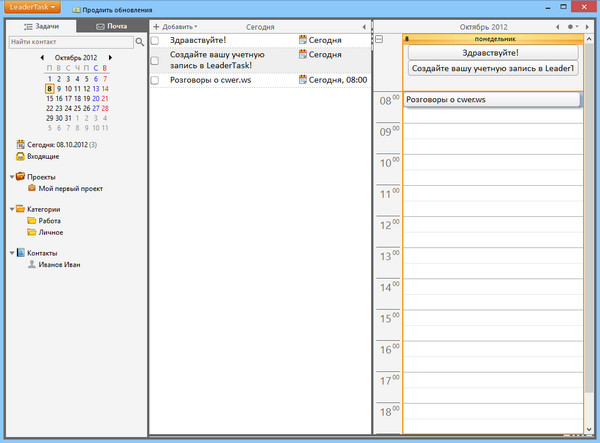Go to previous month in mini calendar

click(x=41, y=58)
